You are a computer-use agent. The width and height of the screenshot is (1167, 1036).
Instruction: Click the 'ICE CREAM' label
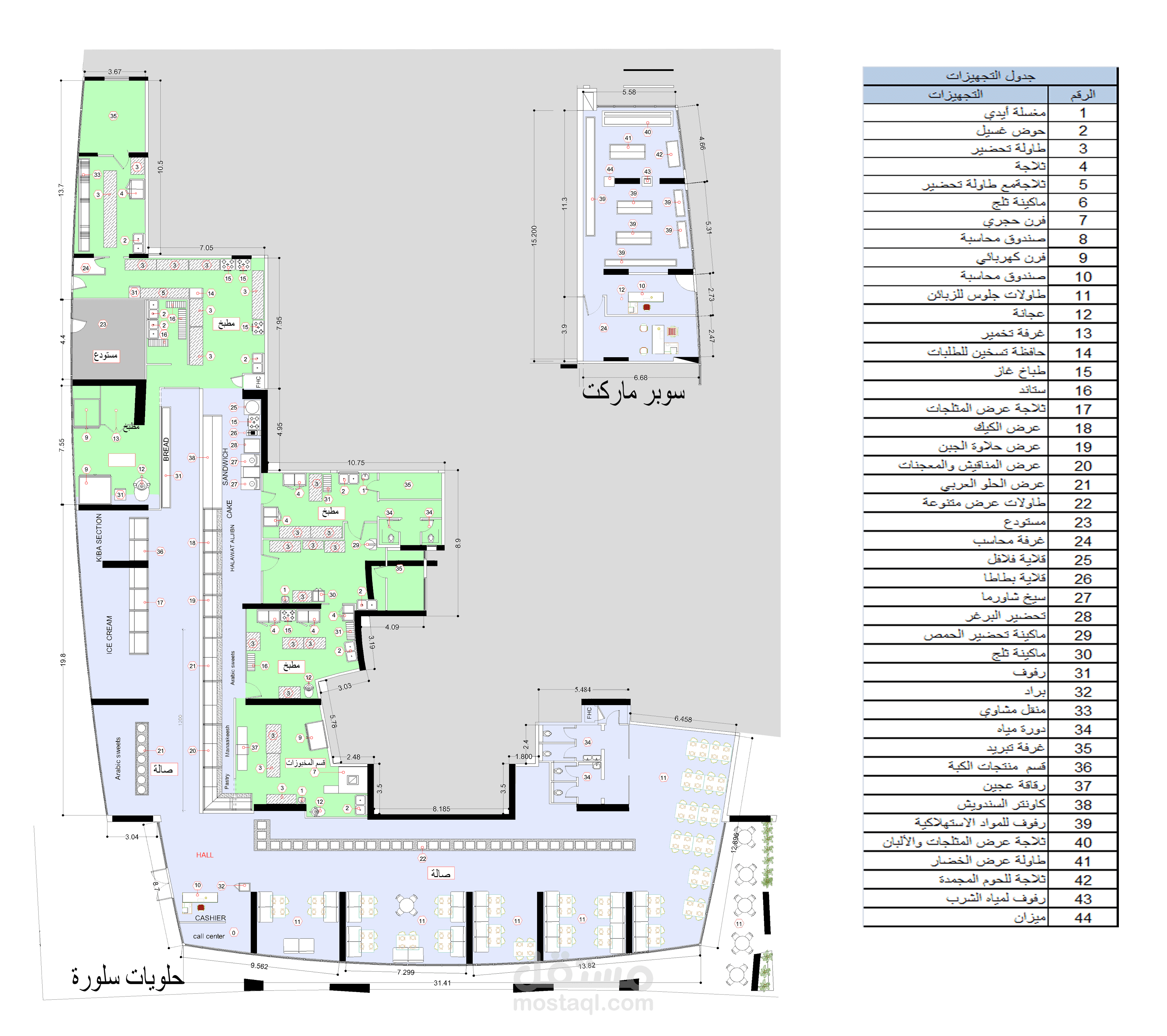click(x=109, y=634)
